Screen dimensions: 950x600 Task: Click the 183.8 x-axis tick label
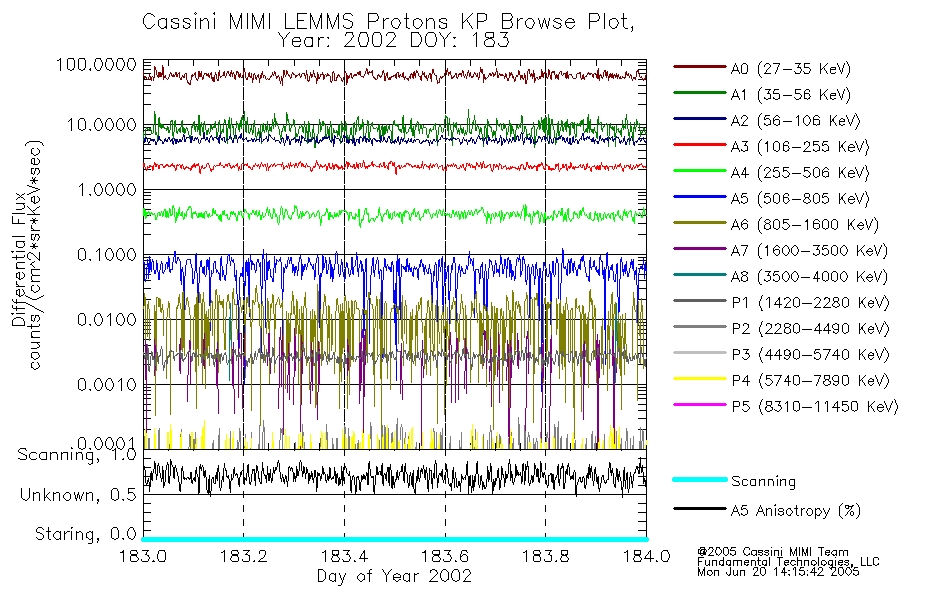tap(545, 556)
